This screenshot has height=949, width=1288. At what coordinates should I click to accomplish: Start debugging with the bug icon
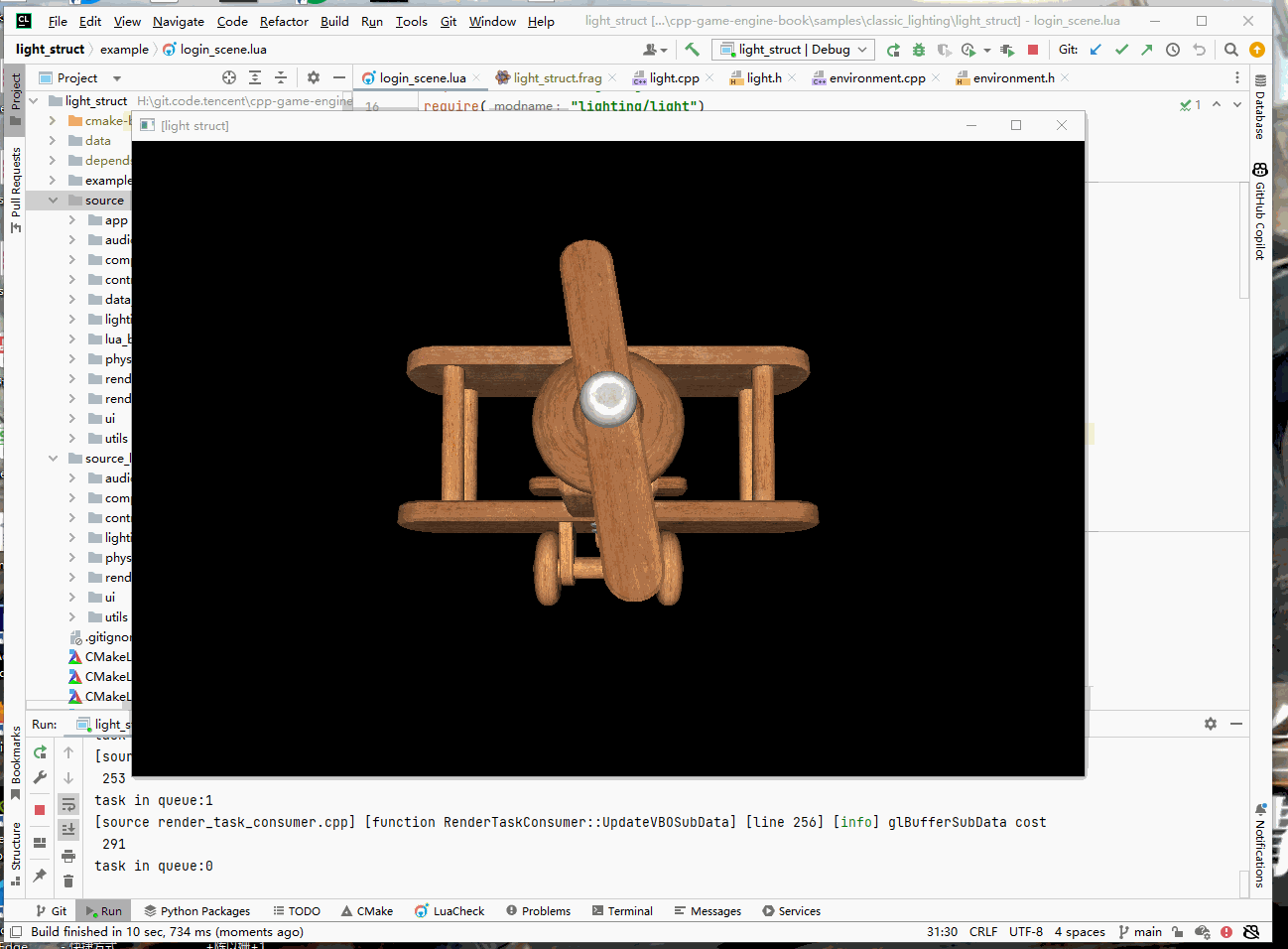click(x=919, y=50)
